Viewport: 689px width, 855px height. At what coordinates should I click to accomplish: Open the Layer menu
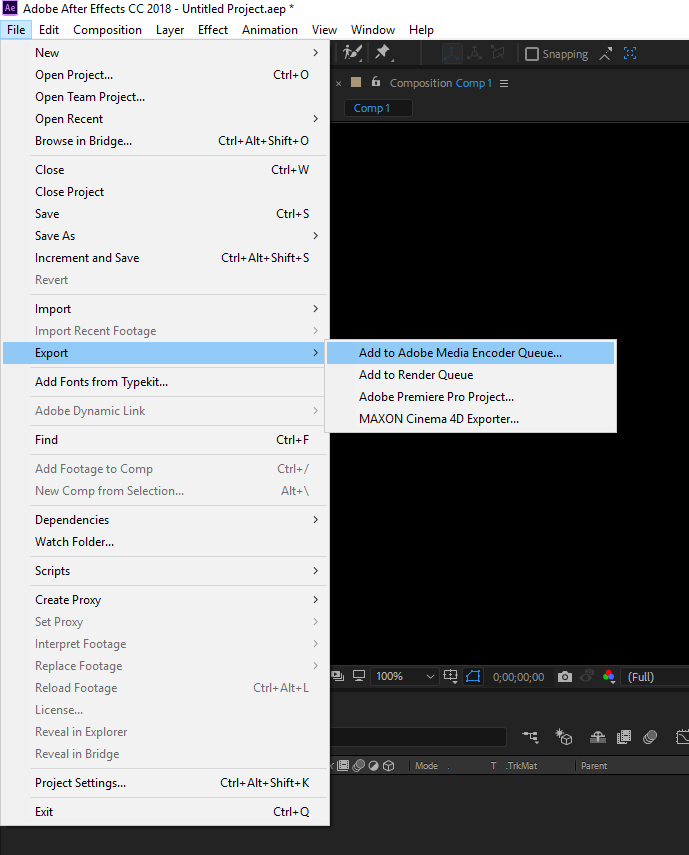170,30
